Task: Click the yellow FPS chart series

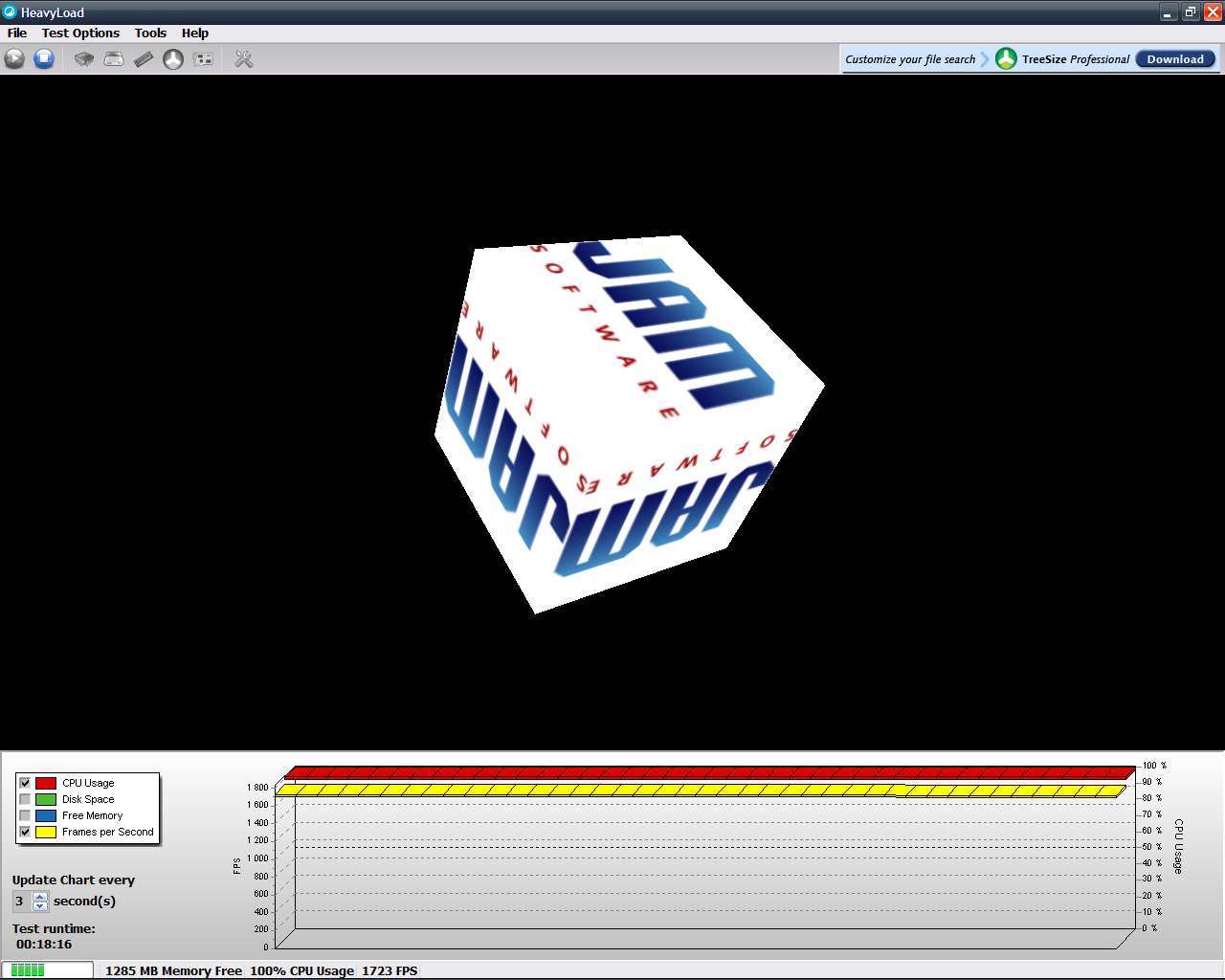Action: click(701, 791)
